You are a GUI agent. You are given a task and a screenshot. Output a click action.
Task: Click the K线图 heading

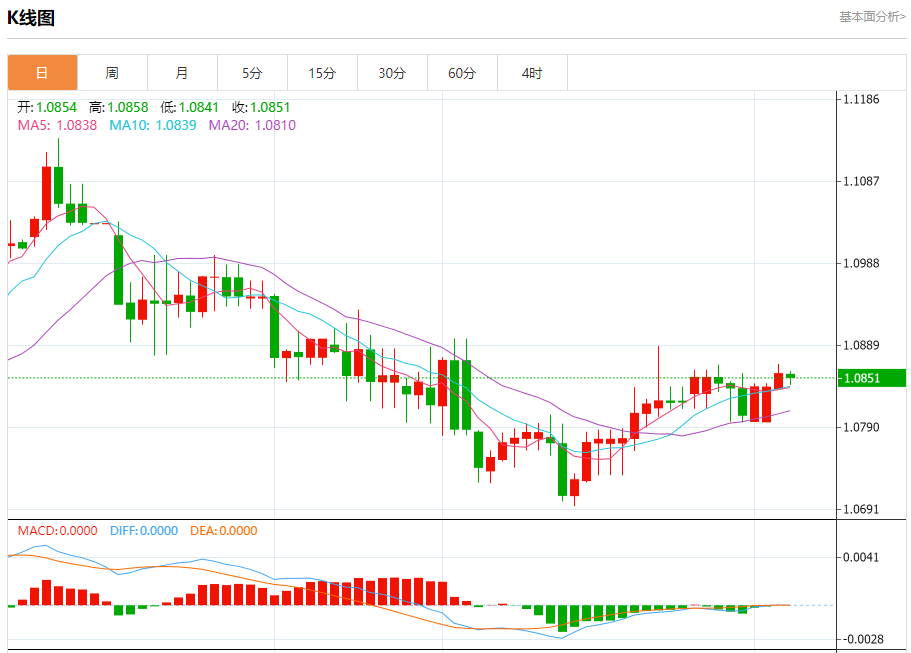click(x=31, y=18)
